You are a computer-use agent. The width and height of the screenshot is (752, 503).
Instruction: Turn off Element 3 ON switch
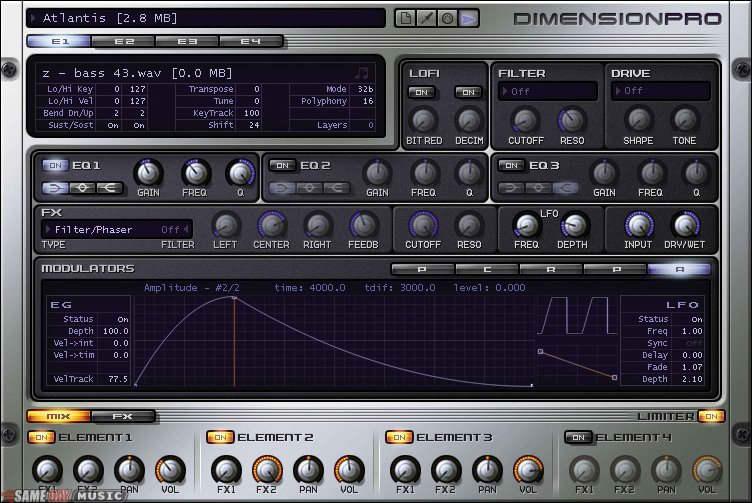tap(399, 437)
